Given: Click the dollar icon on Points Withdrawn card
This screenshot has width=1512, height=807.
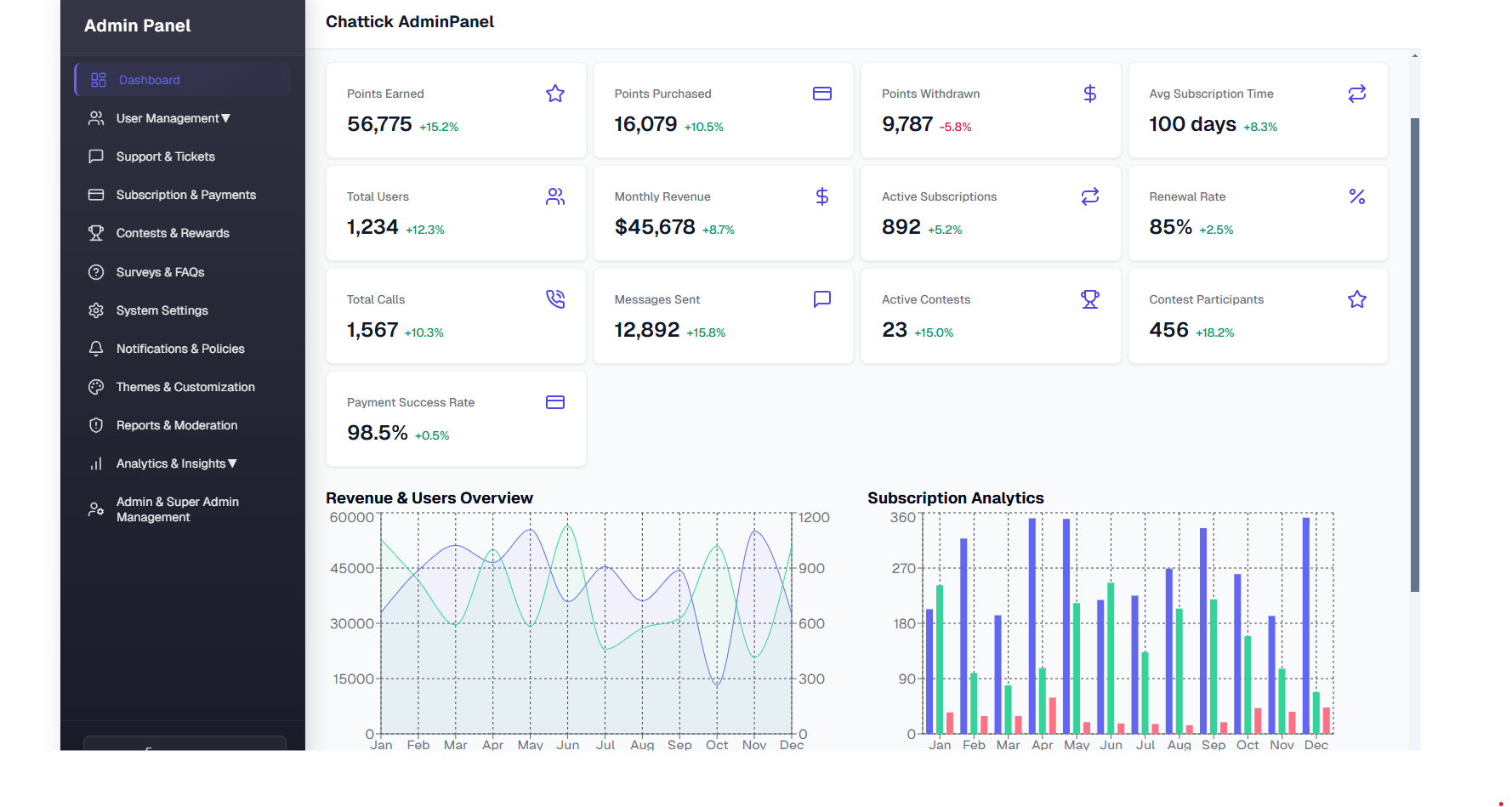Looking at the screenshot, I should [1089, 94].
